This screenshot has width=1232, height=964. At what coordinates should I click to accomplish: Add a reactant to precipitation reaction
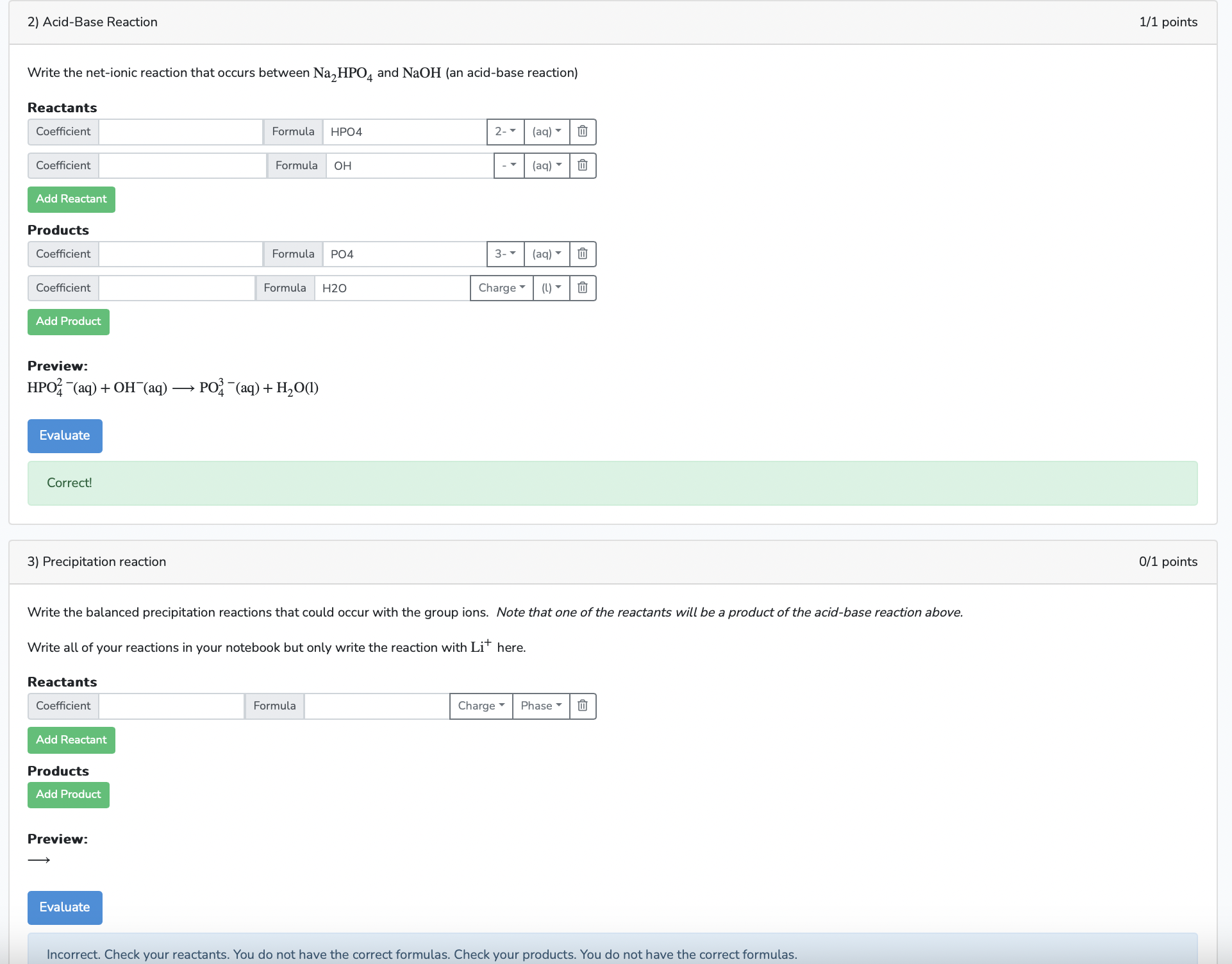coord(71,740)
